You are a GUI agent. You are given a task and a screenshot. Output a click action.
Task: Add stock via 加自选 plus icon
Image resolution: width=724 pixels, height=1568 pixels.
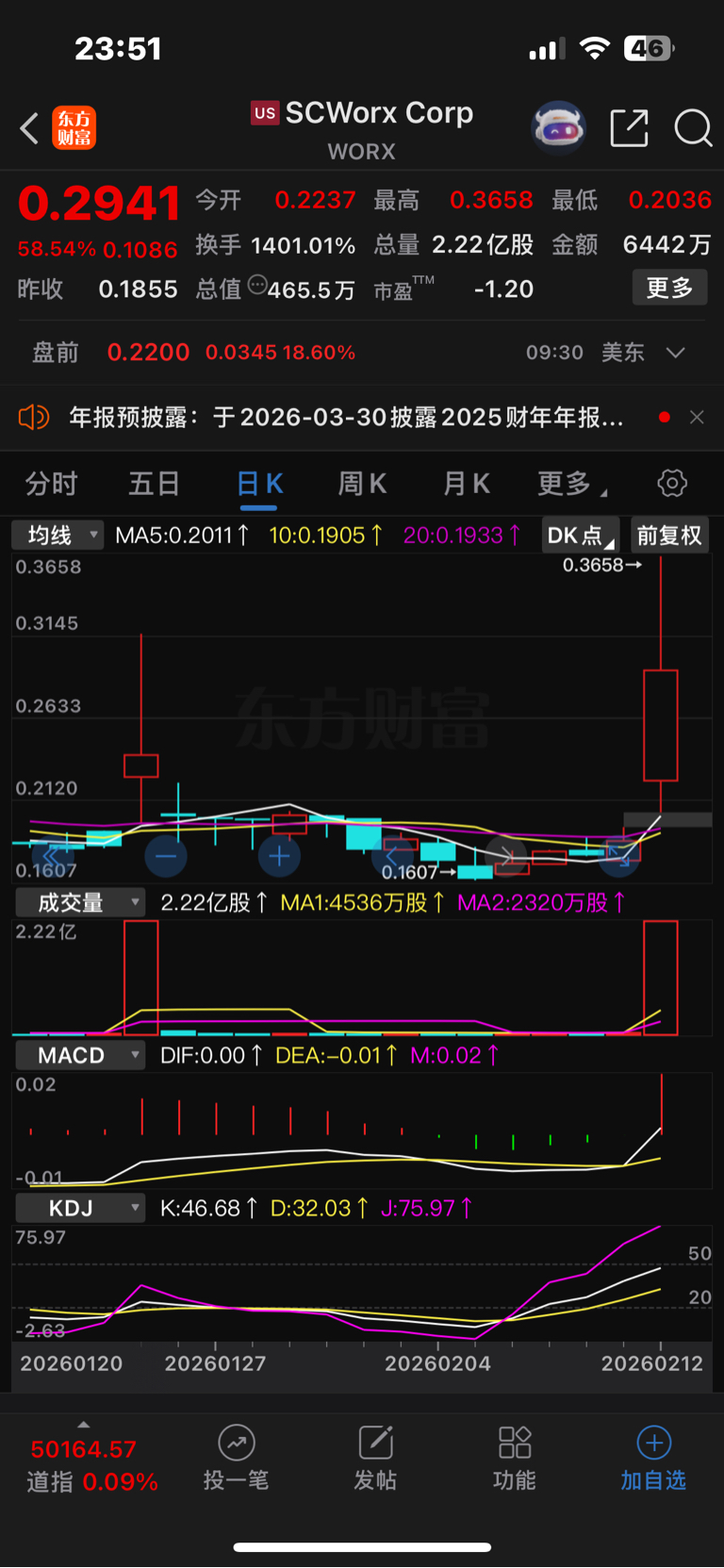click(x=654, y=1443)
